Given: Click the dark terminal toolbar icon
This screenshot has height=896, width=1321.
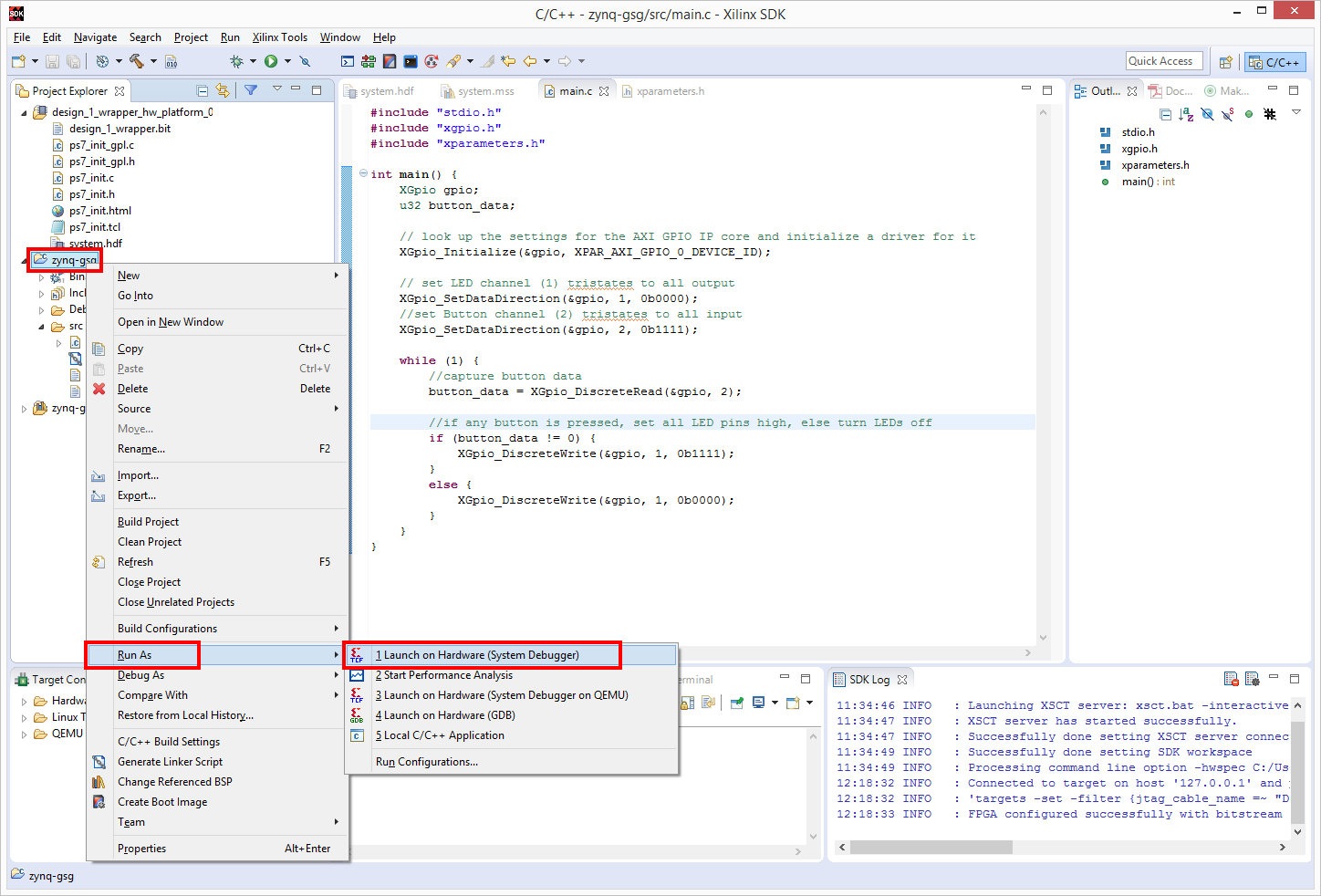Looking at the screenshot, I should 411,61.
